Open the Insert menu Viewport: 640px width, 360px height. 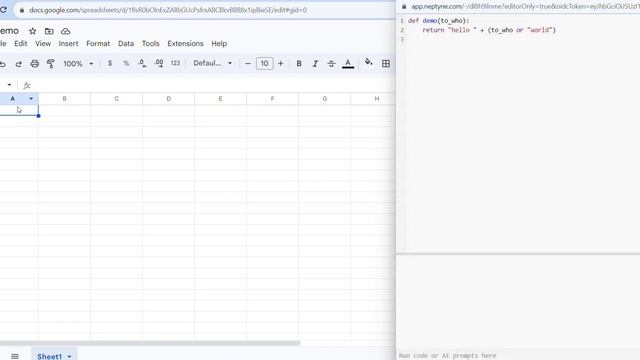68,43
